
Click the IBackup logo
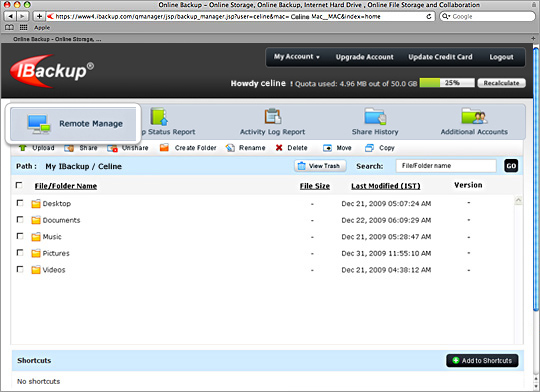point(52,71)
